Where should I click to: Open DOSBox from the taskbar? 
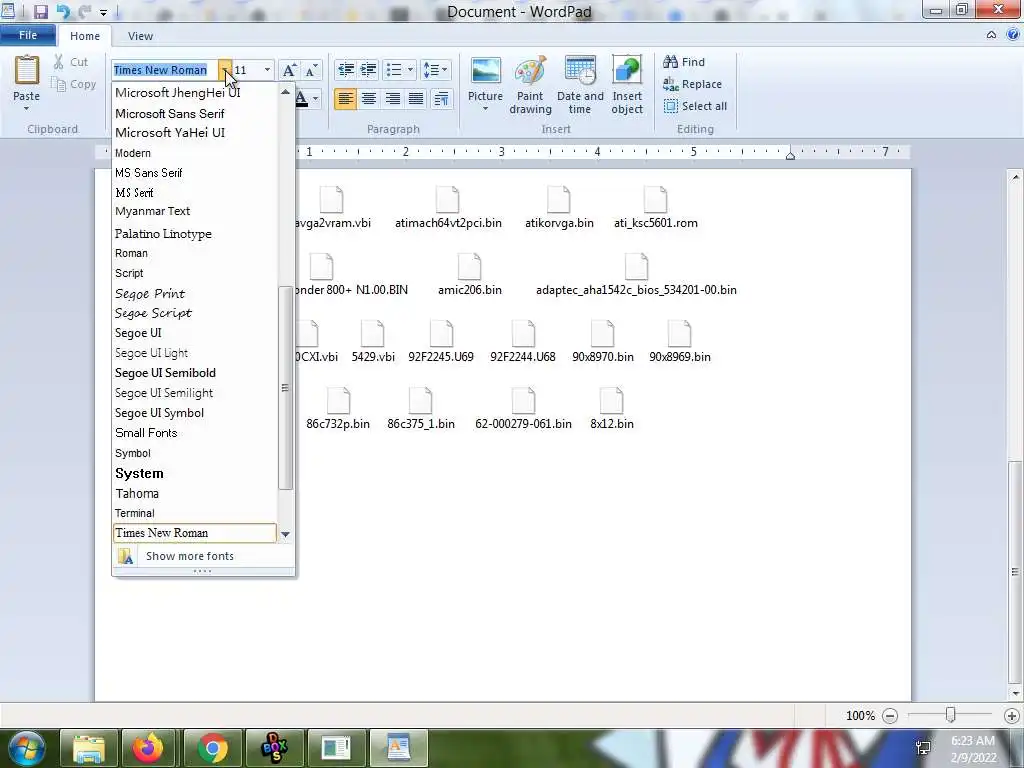(274, 748)
